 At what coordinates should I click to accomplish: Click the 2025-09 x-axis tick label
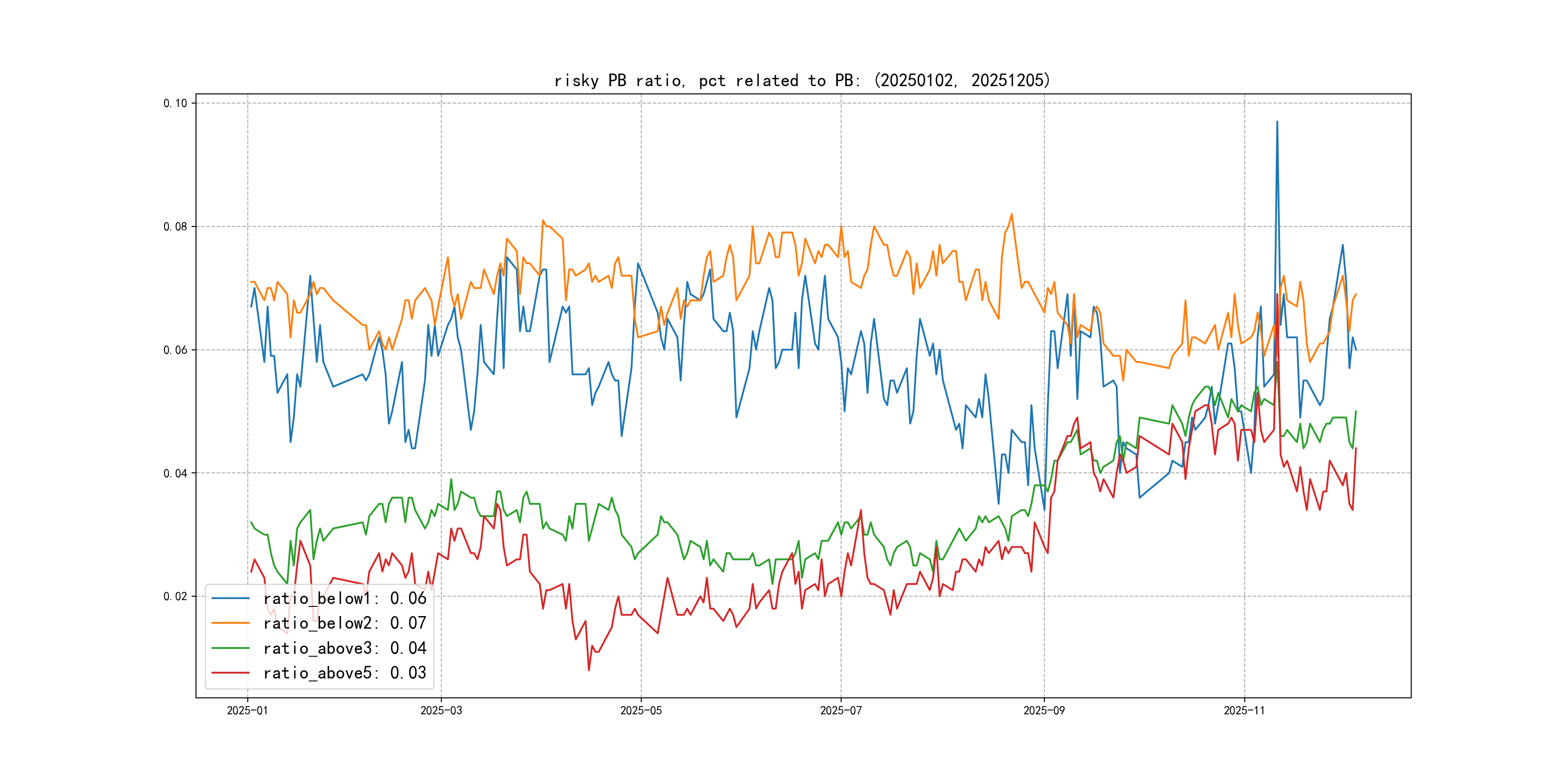[x=1044, y=710]
